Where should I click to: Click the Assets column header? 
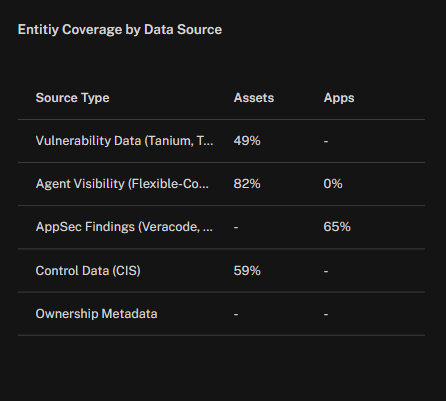(x=254, y=98)
